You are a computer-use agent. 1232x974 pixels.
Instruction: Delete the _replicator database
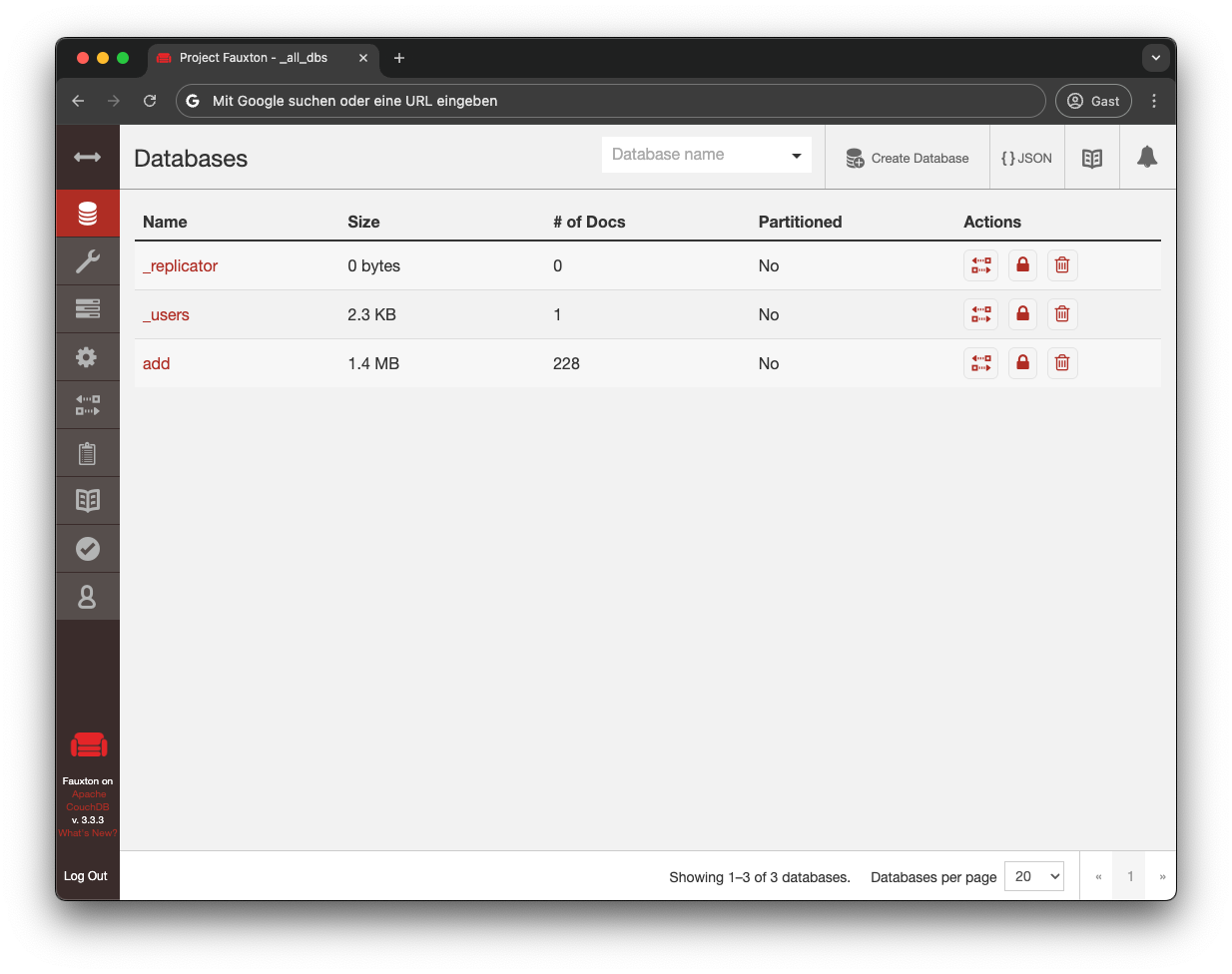coord(1061,265)
